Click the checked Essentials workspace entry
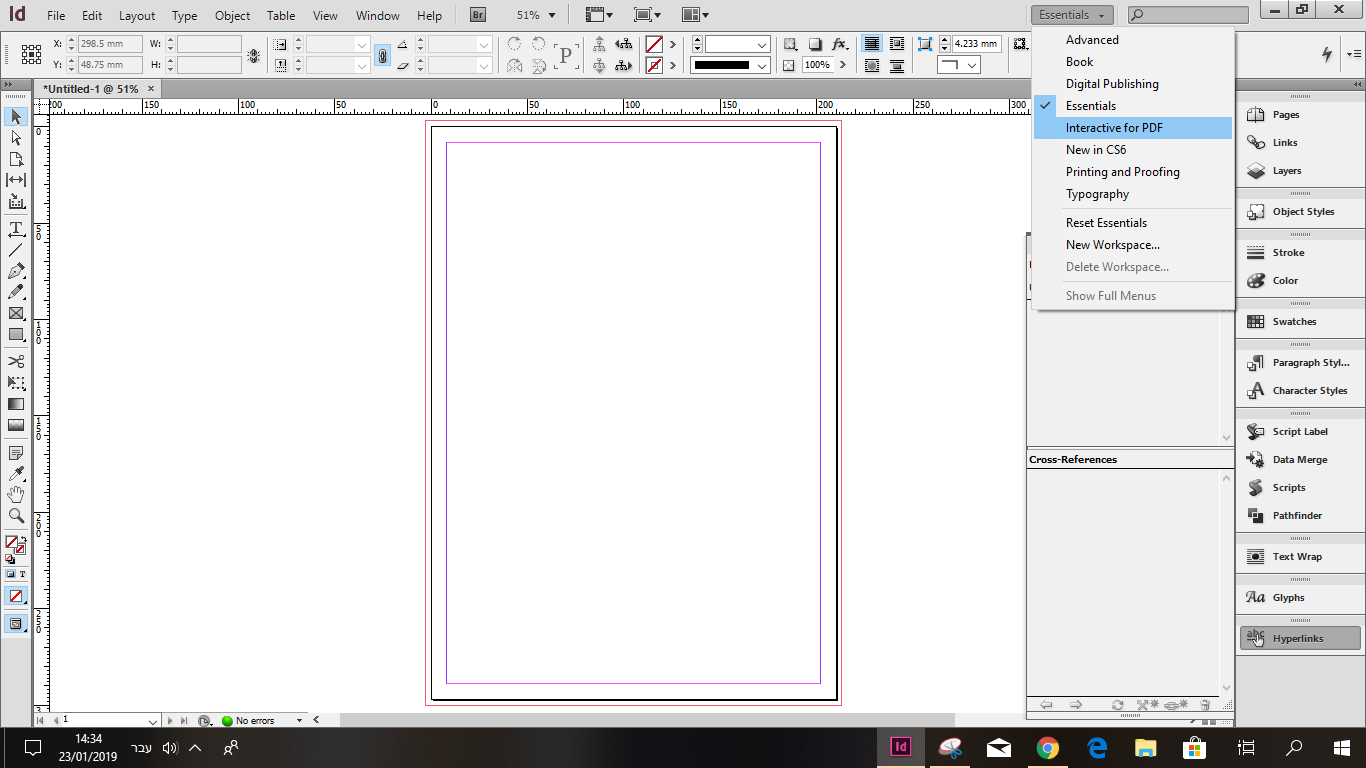The image size is (1366, 768). point(1090,105)
